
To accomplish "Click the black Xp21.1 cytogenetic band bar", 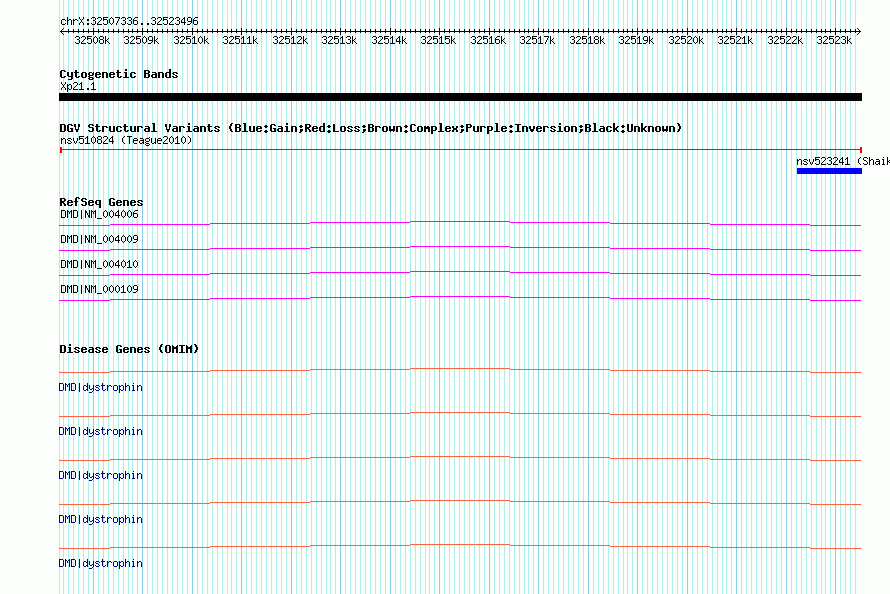I will pyautogui.click(x=460, y=98).
